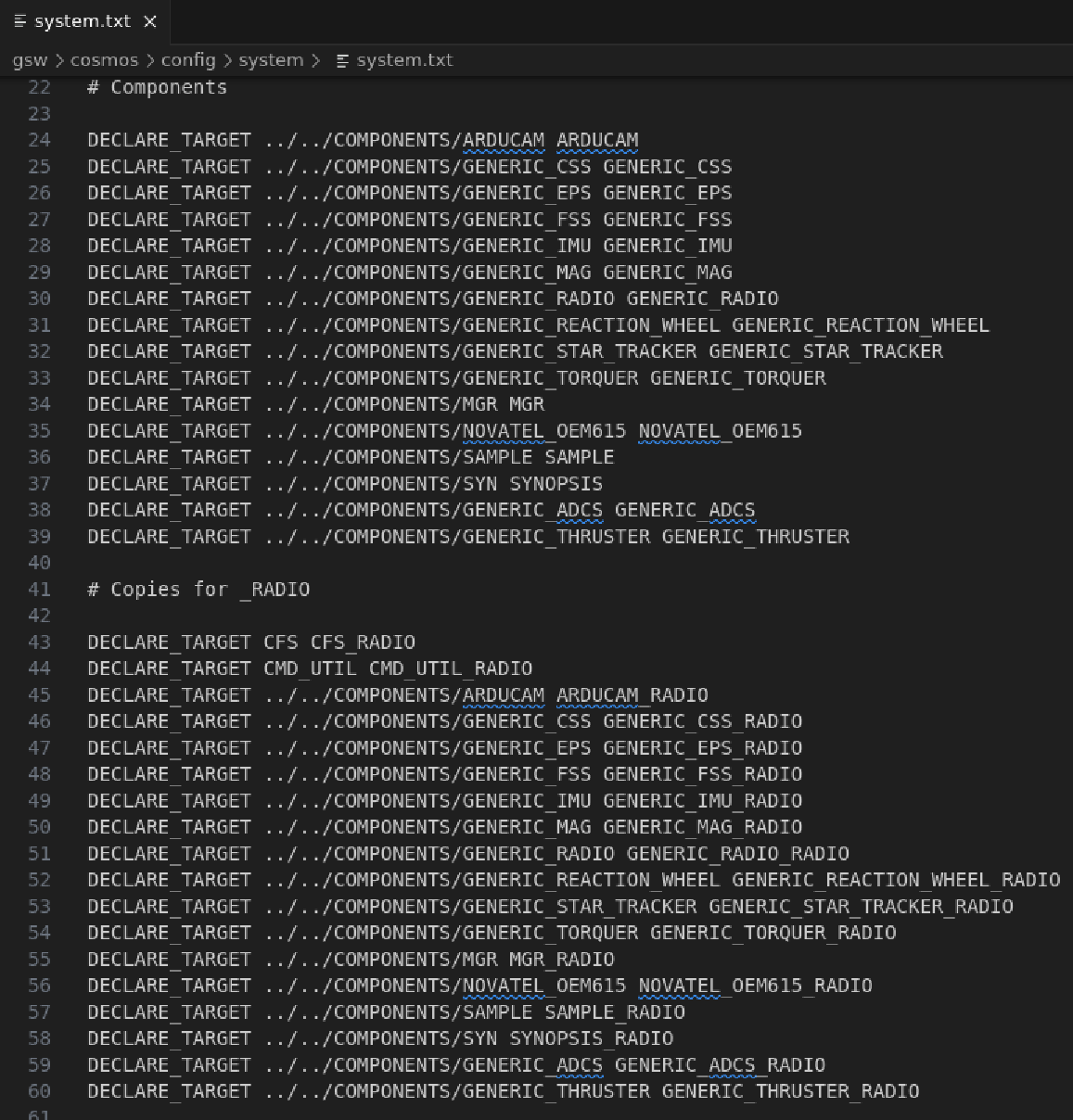The width and height of the screenshot is (1073, 1120).
Task: Click GENERIC_TORQUER target name on line 33
Action: (x=738, y=378)
